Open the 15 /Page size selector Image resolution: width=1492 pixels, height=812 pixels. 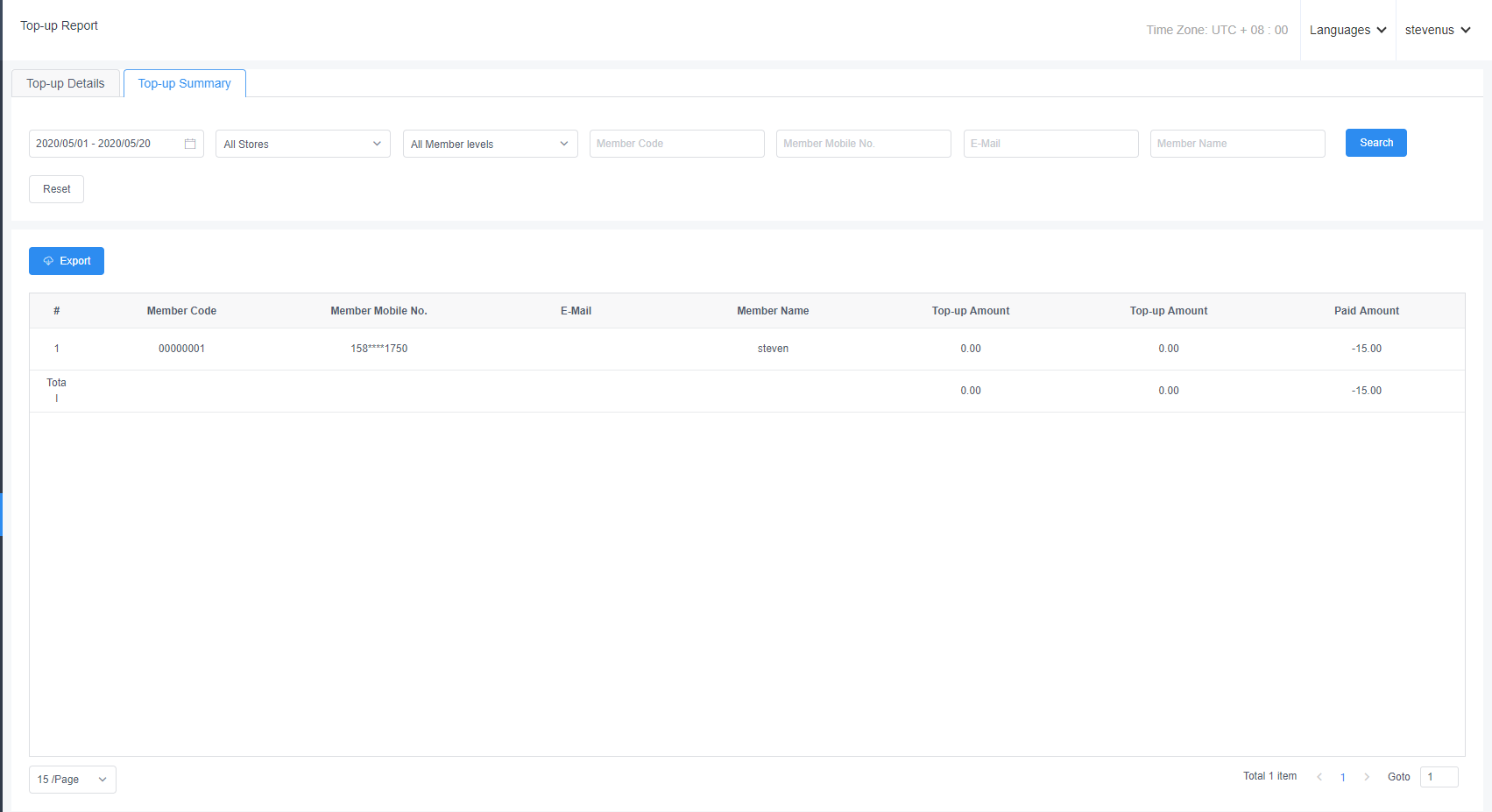[x=72, y=780]
